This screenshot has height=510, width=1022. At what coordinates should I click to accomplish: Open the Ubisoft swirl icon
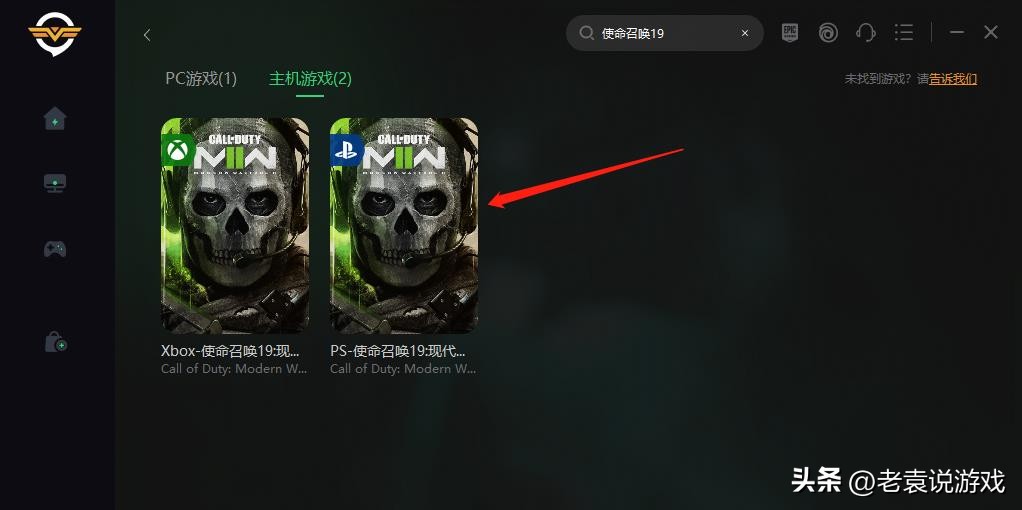point(828,33)
